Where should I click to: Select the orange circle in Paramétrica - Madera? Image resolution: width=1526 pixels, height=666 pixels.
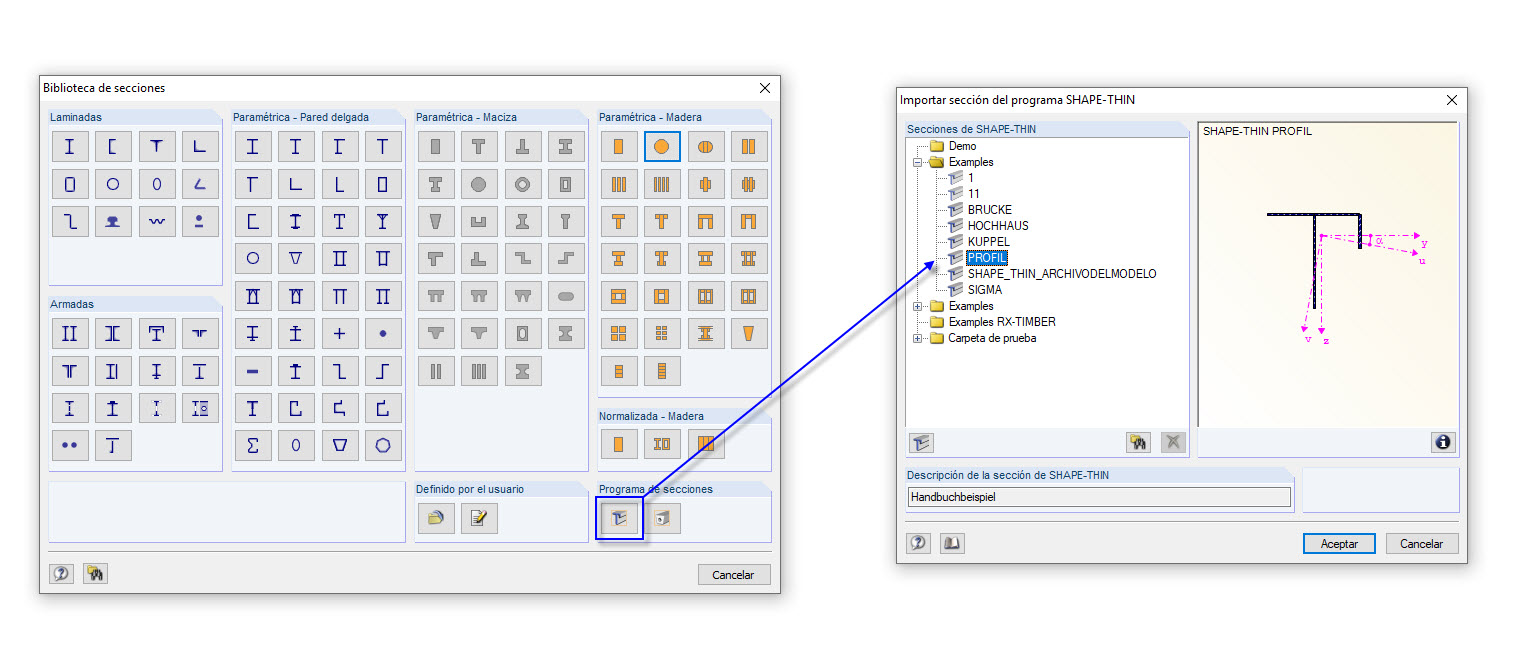[x=662, y=147]
